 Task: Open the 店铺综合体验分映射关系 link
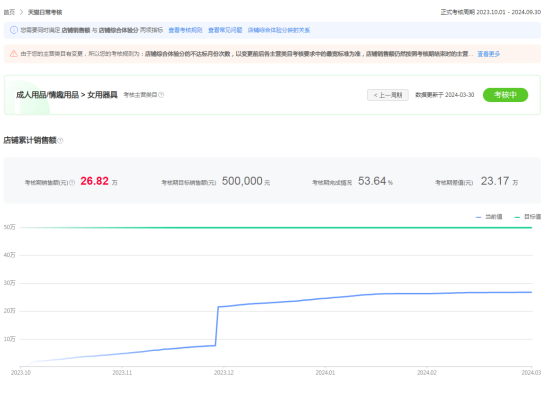[279, 30]
